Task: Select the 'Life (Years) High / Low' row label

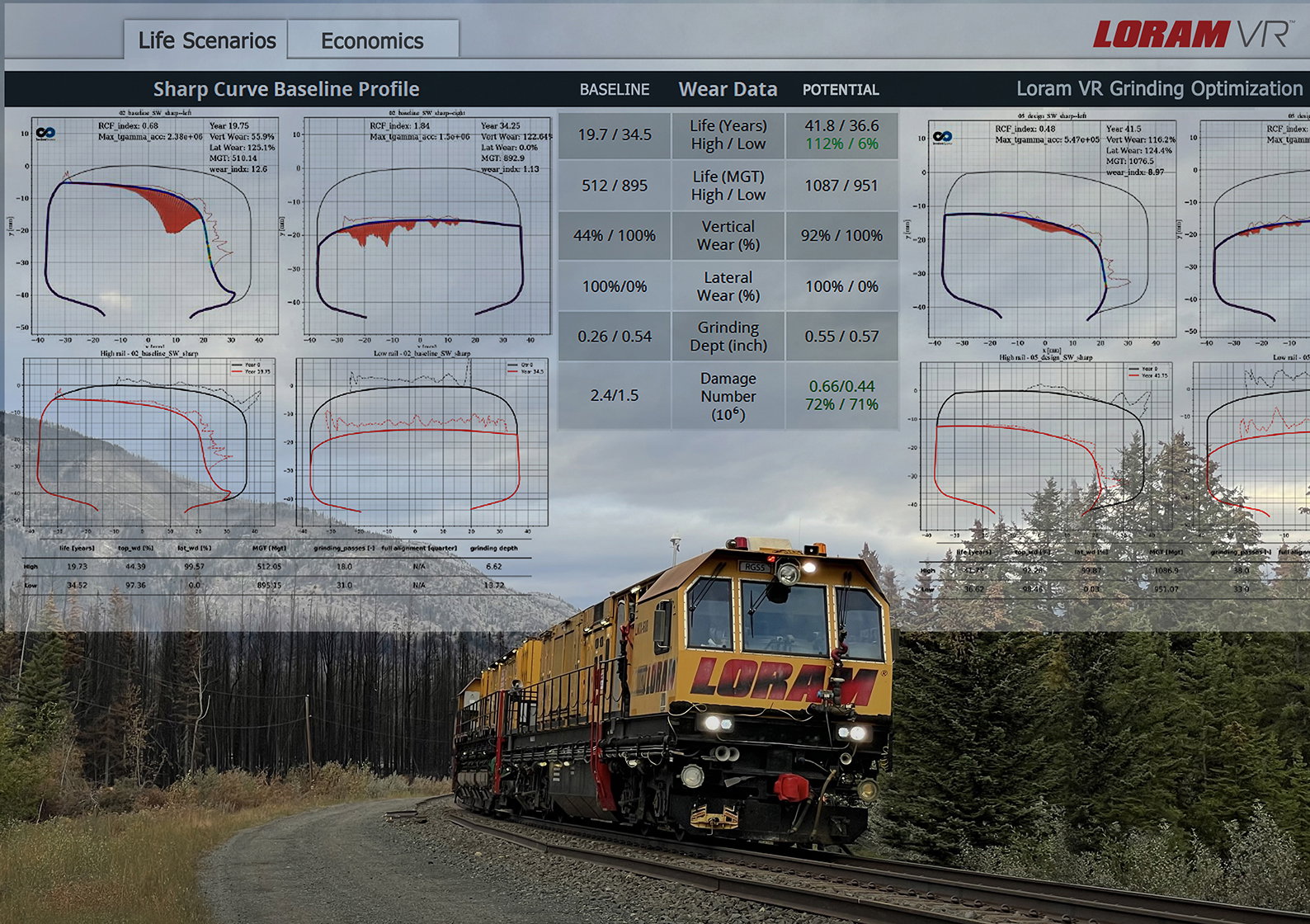Action: (728, 134)
